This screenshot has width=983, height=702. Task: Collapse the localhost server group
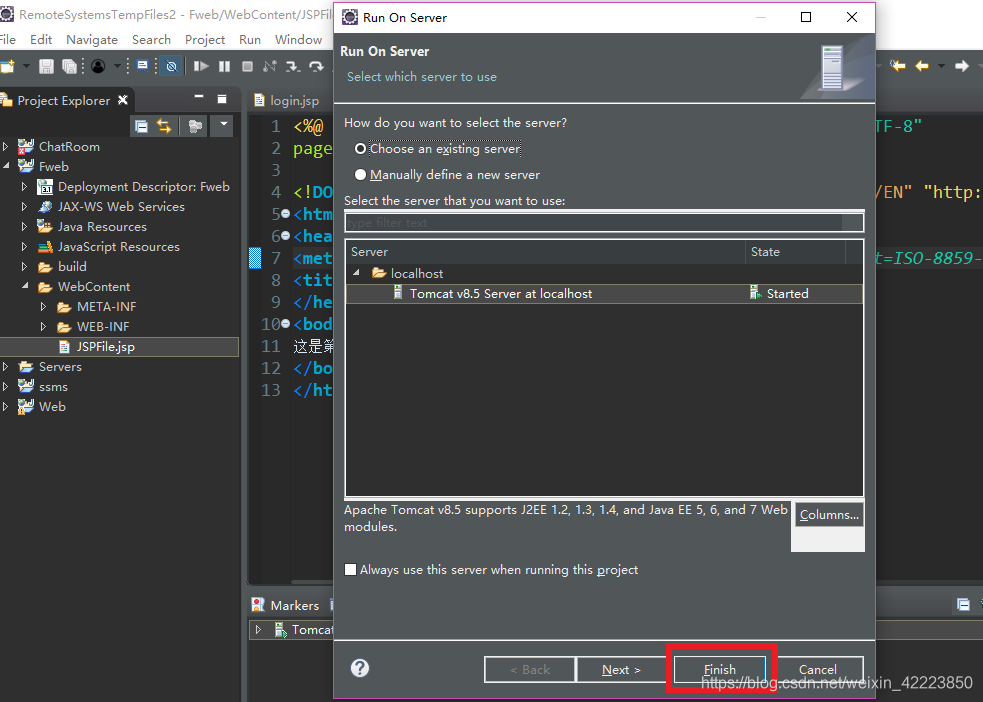click(356, 273)
